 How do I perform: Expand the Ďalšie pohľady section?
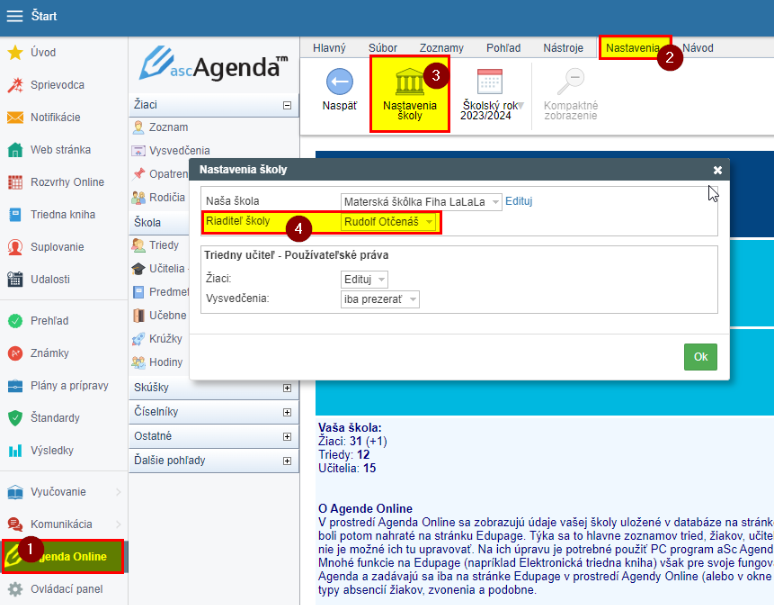(x=287, y=461)
